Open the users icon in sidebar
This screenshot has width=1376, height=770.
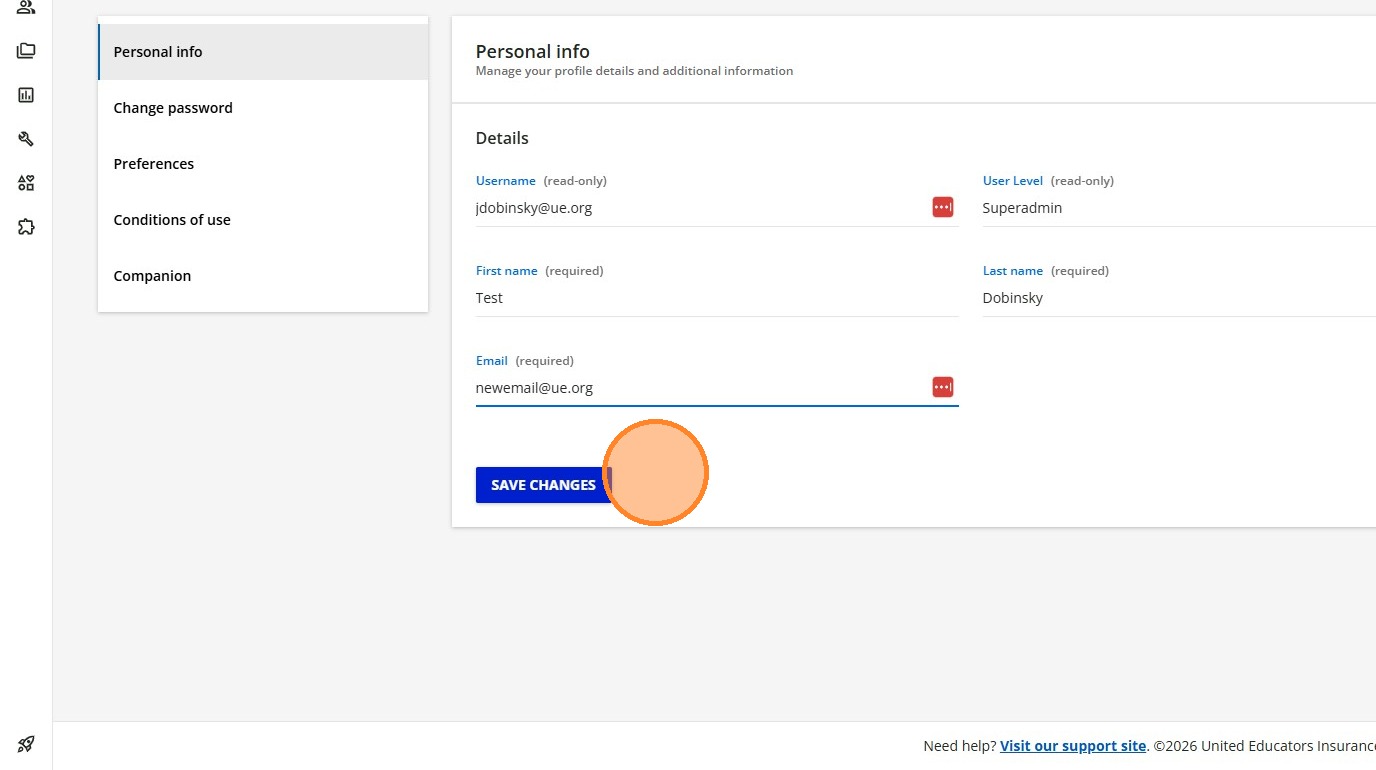point(26,7)
